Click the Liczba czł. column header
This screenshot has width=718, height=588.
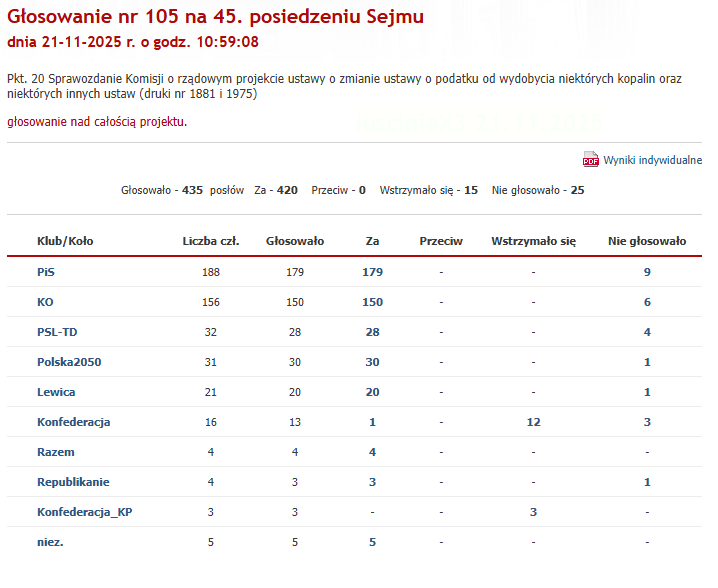pos(211,241)
